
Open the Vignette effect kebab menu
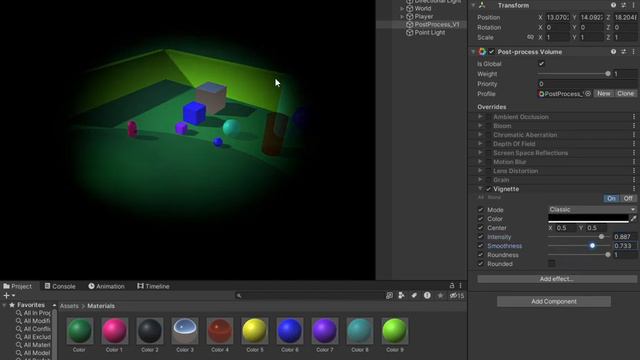pyautogui.click(x=634, y=189)
